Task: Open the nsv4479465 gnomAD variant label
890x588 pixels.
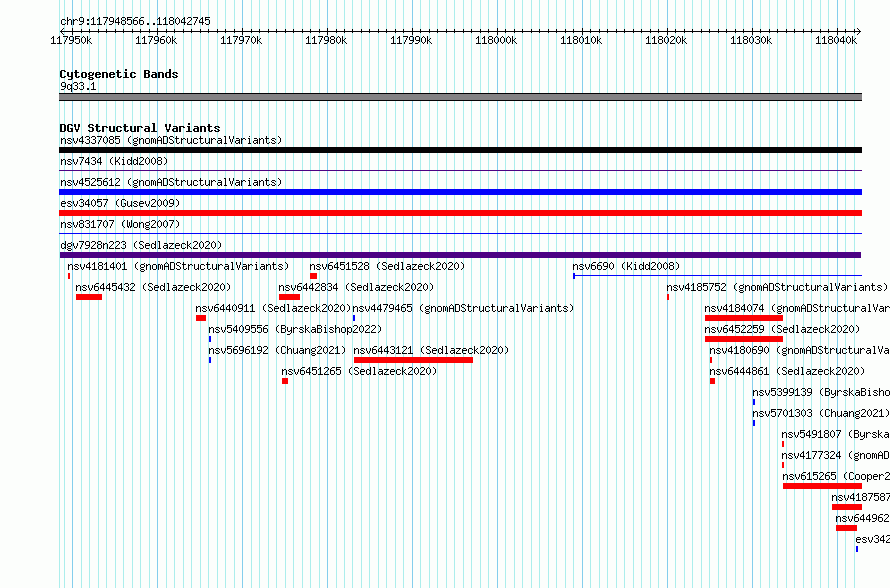Action: [x=463, y=308]
